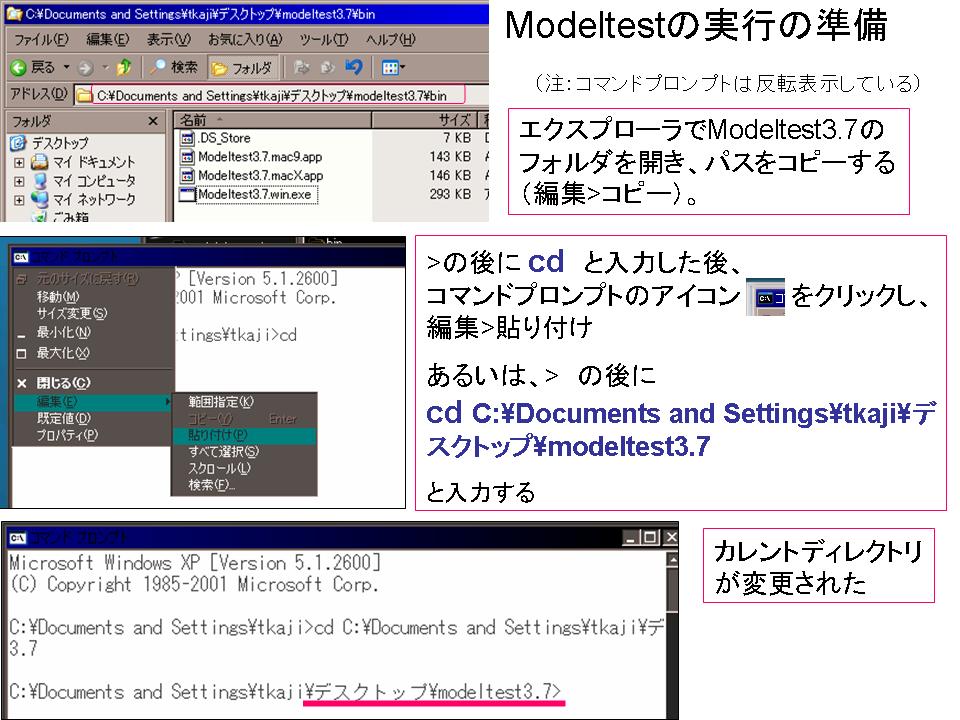Click the Up folder icon in Explorer toolbar
The width and height of the screenshot is (960, 720).
point(124,68)
